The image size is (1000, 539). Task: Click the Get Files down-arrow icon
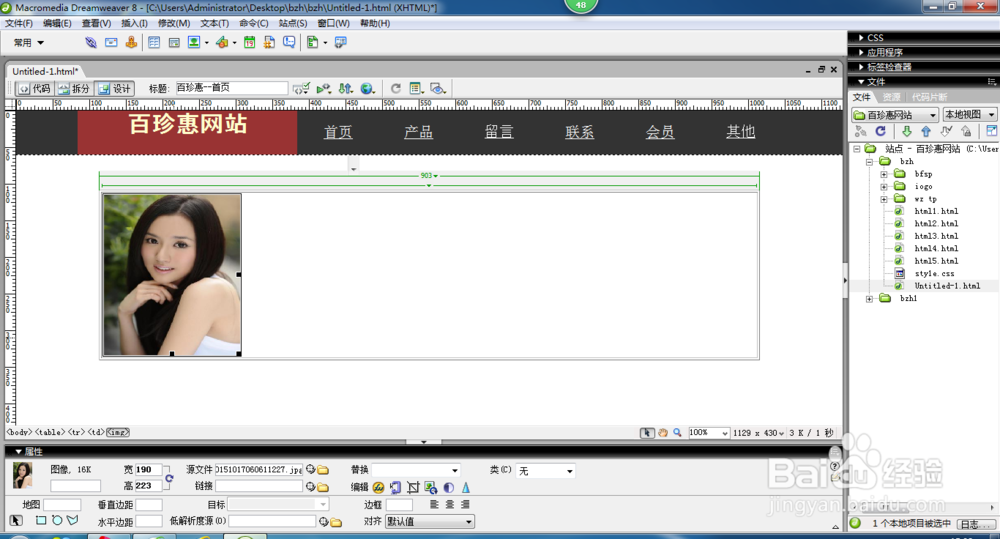point(906,131)
